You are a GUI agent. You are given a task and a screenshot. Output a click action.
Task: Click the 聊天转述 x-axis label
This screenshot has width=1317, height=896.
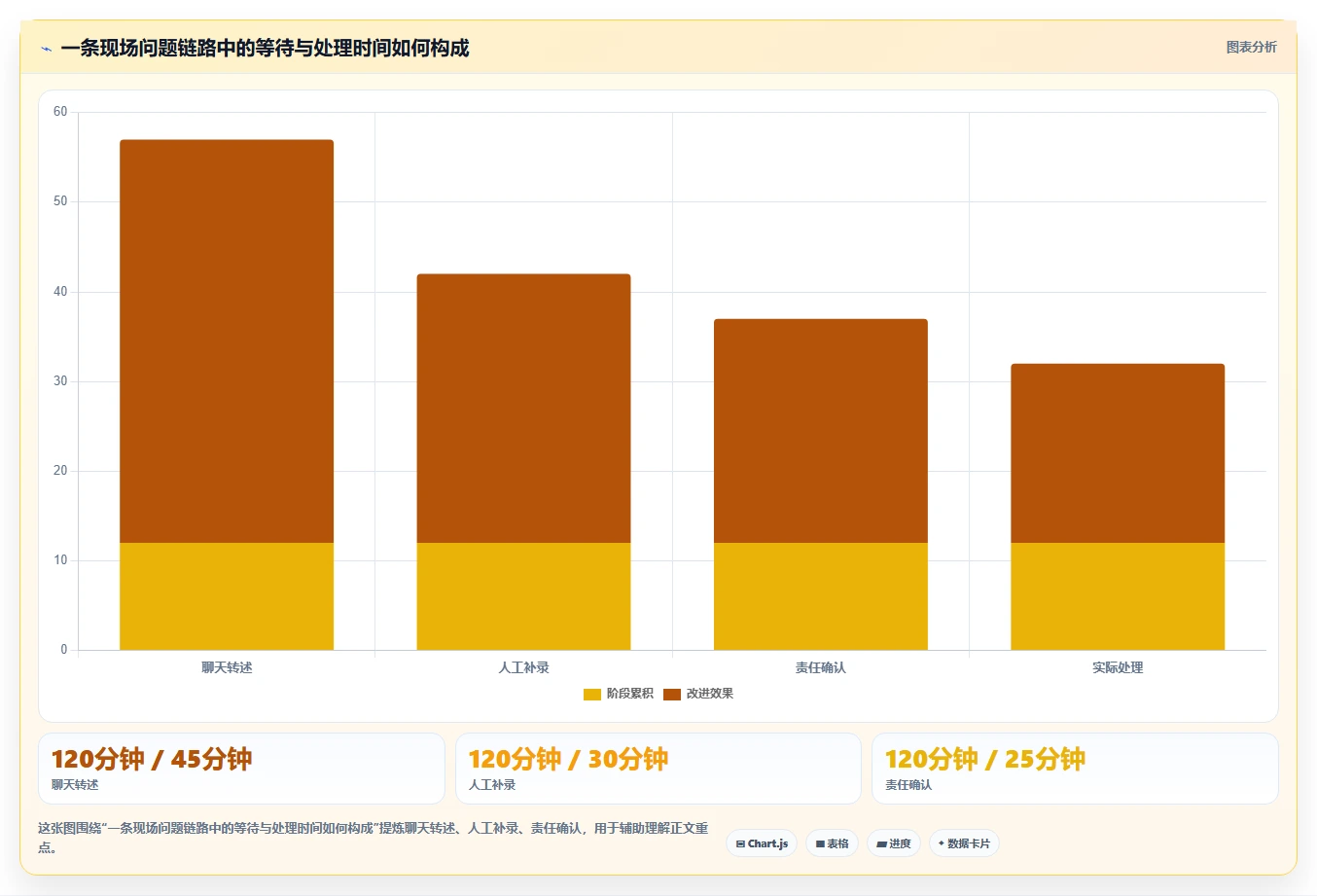click(x=227, y=667)
